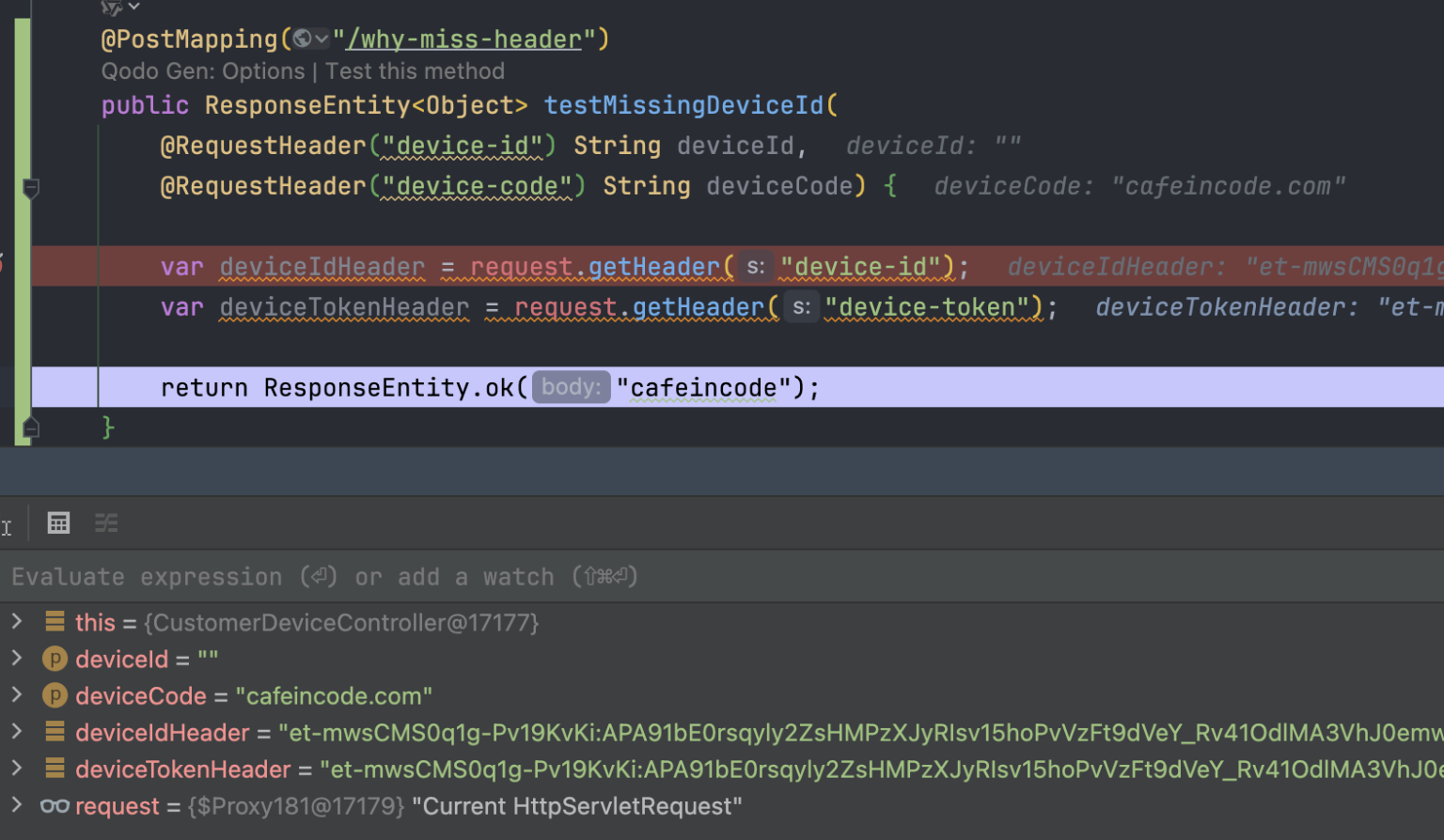Click the variable icon beside deviceIdHeader
Image resolution: width=1444 pixels, height=840 pixels.
coord(55,732)
